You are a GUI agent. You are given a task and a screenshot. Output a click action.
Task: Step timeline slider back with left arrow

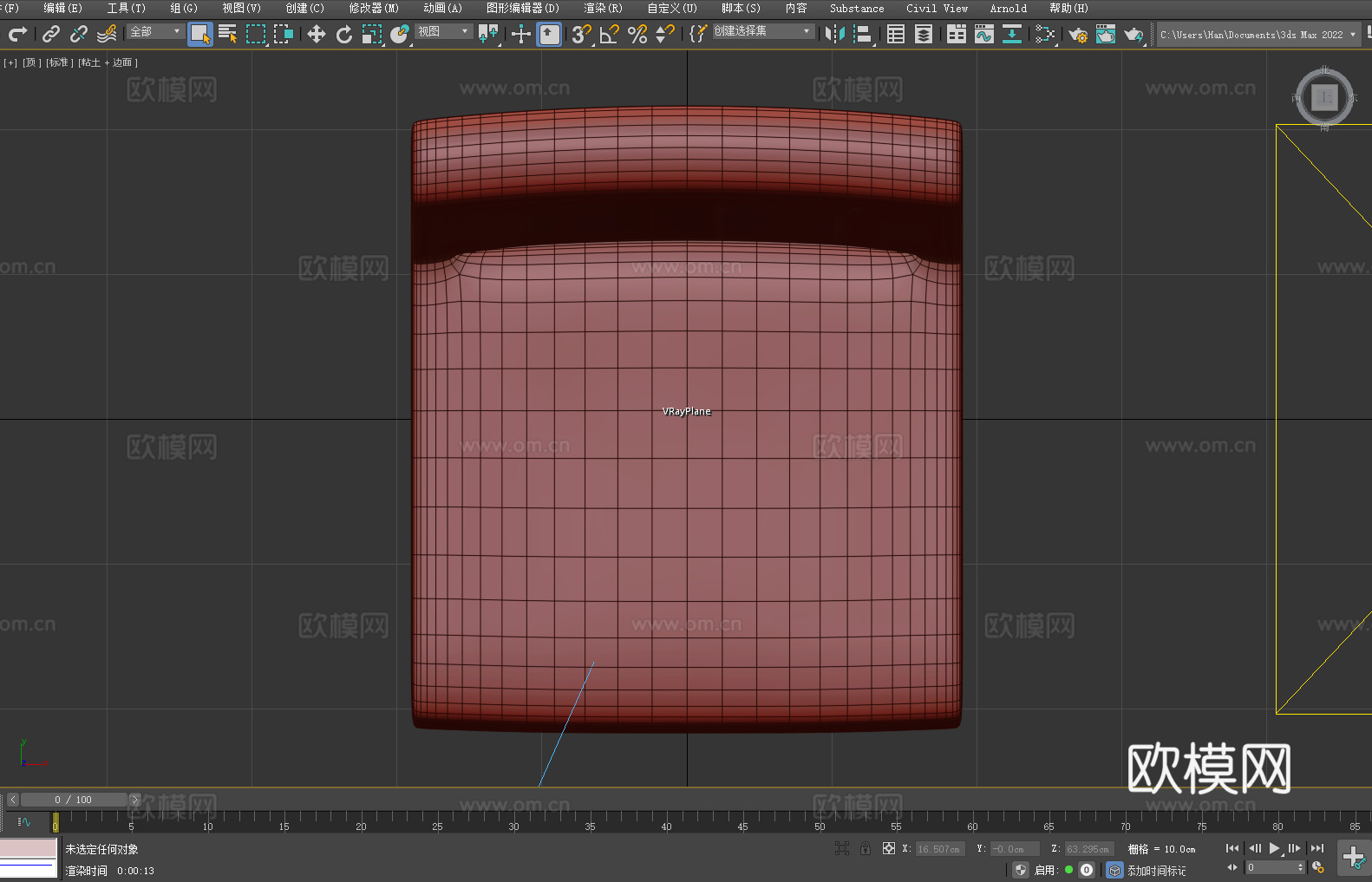tap(12, 800)
